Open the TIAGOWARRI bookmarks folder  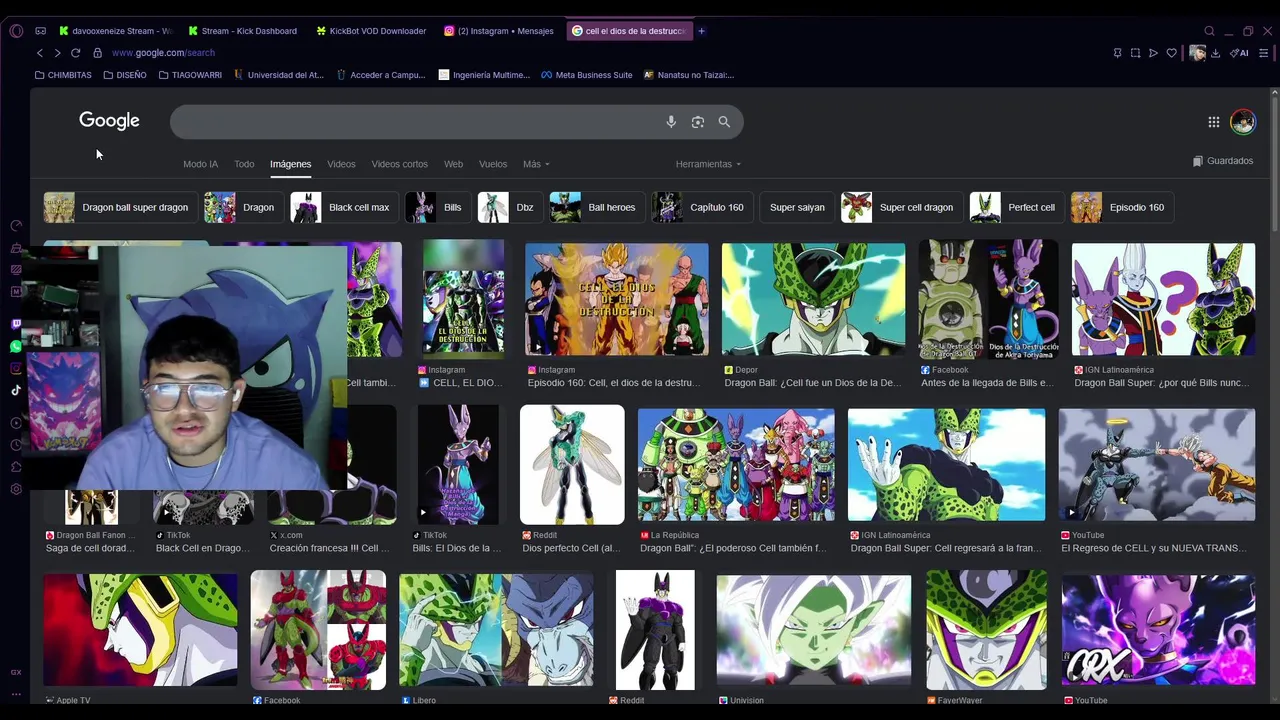click(x=190, y=75)
